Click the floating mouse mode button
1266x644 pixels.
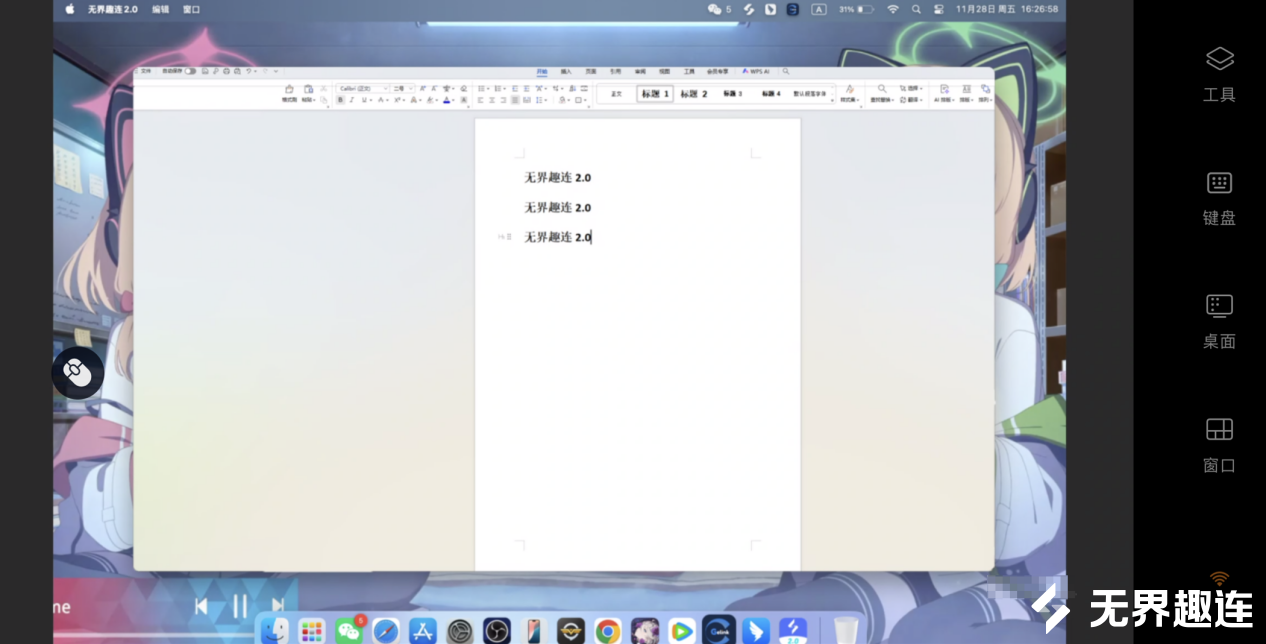78,373
